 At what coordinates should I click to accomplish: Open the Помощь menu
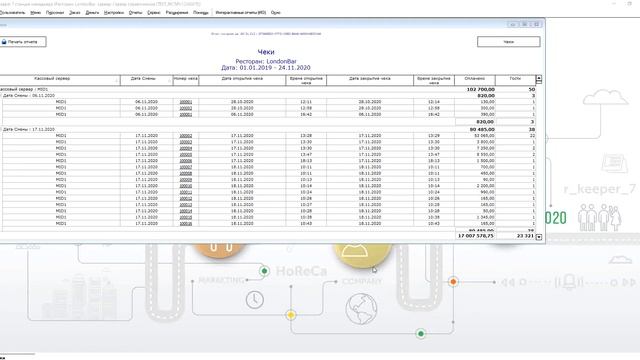coord(200,13)
